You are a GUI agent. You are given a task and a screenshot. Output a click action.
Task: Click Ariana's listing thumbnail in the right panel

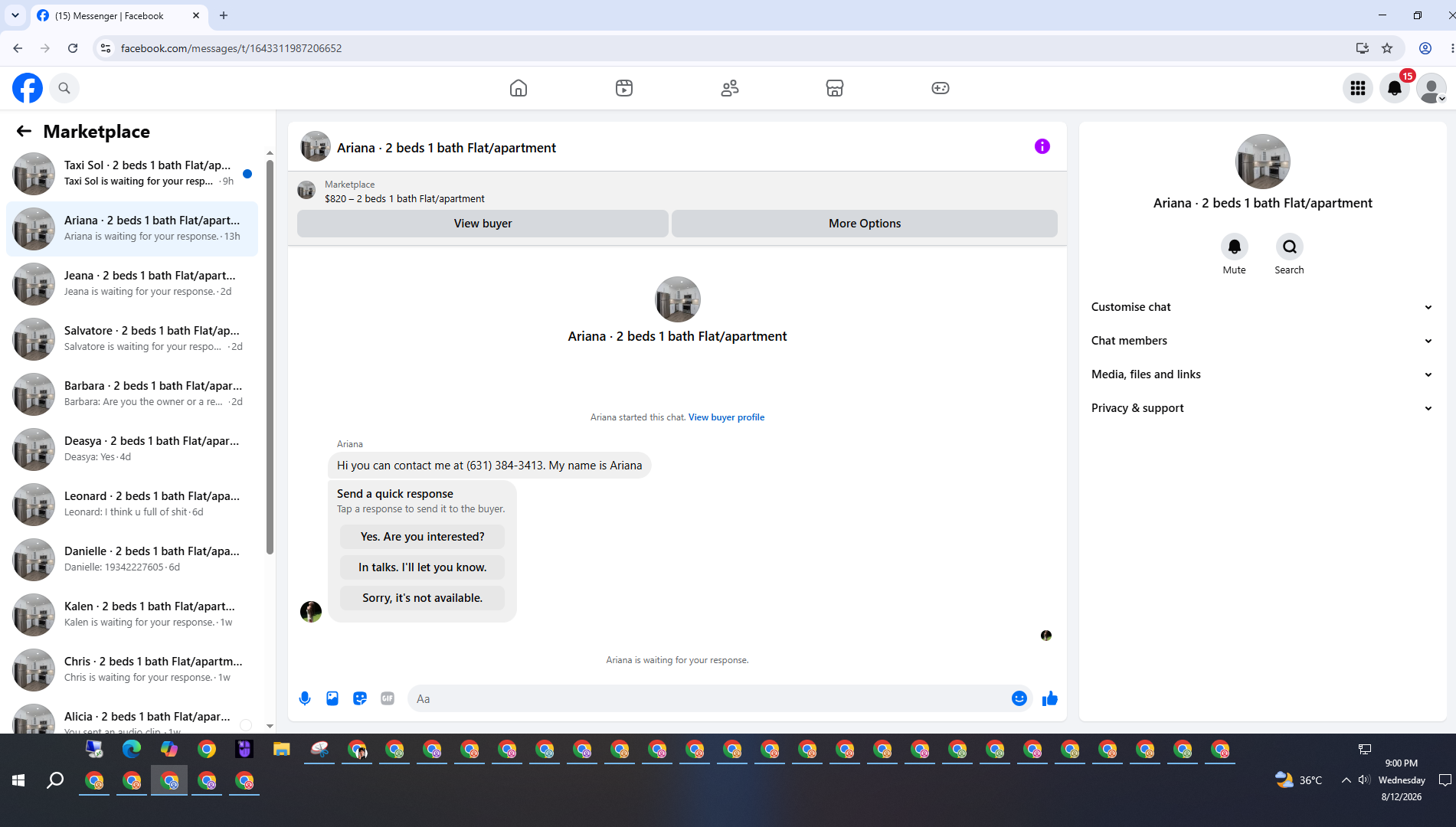1262,162
